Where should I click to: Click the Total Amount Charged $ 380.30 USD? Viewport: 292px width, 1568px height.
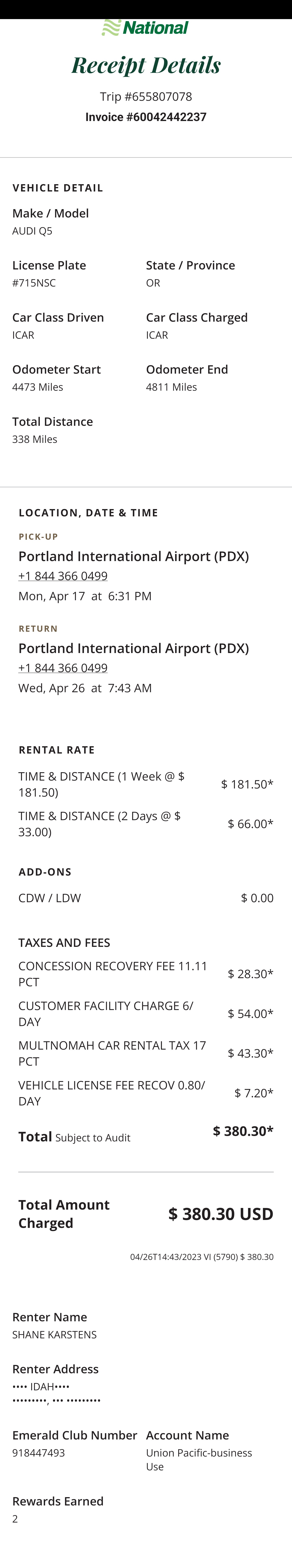tap(220, 1214)
